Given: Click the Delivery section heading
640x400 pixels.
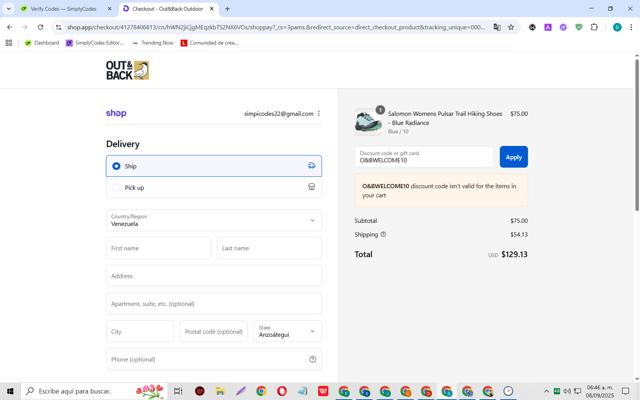Looking at the screenshot, I should pyautogui.click(x=123, y=144).
